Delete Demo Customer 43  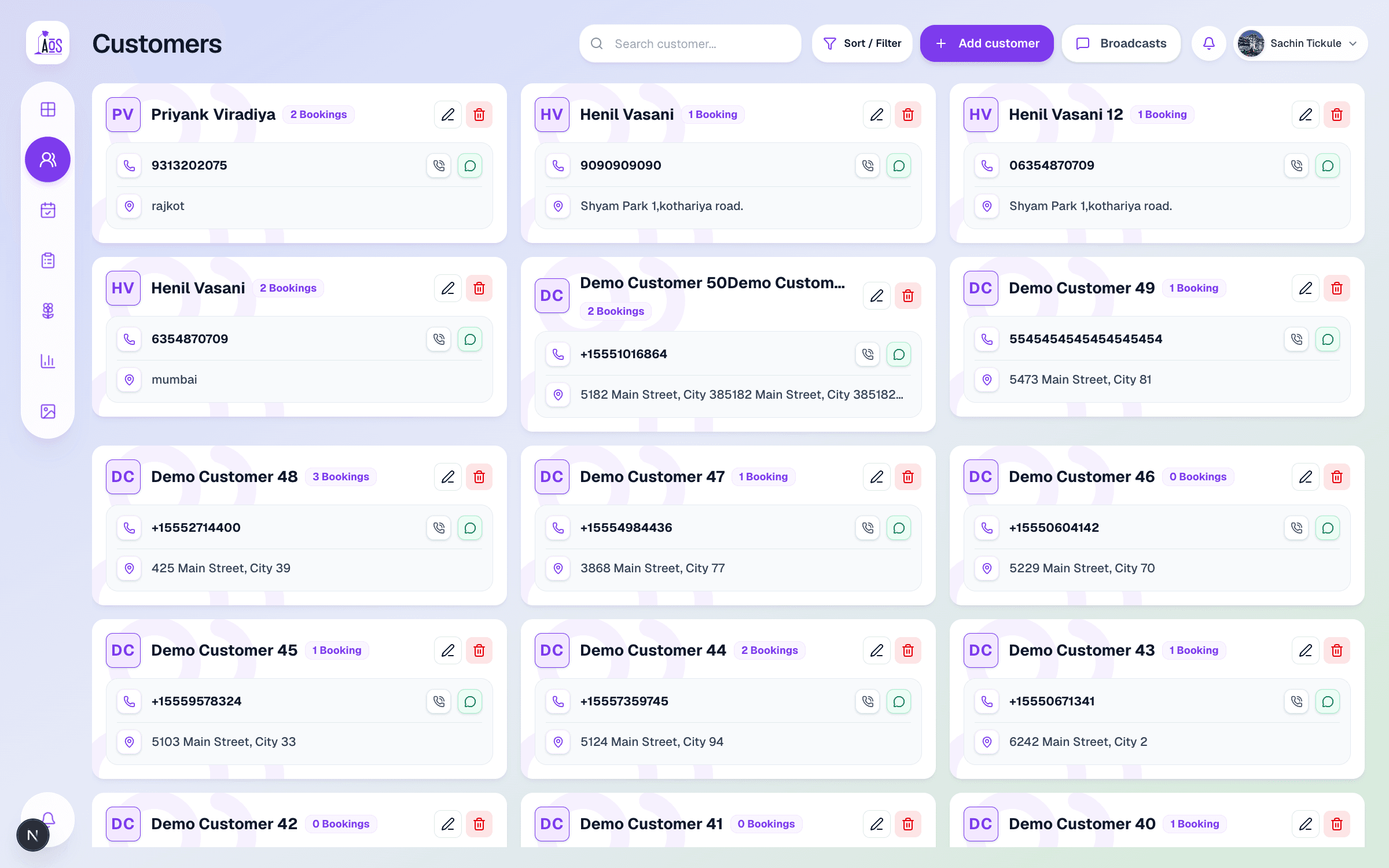point(1337,650)
